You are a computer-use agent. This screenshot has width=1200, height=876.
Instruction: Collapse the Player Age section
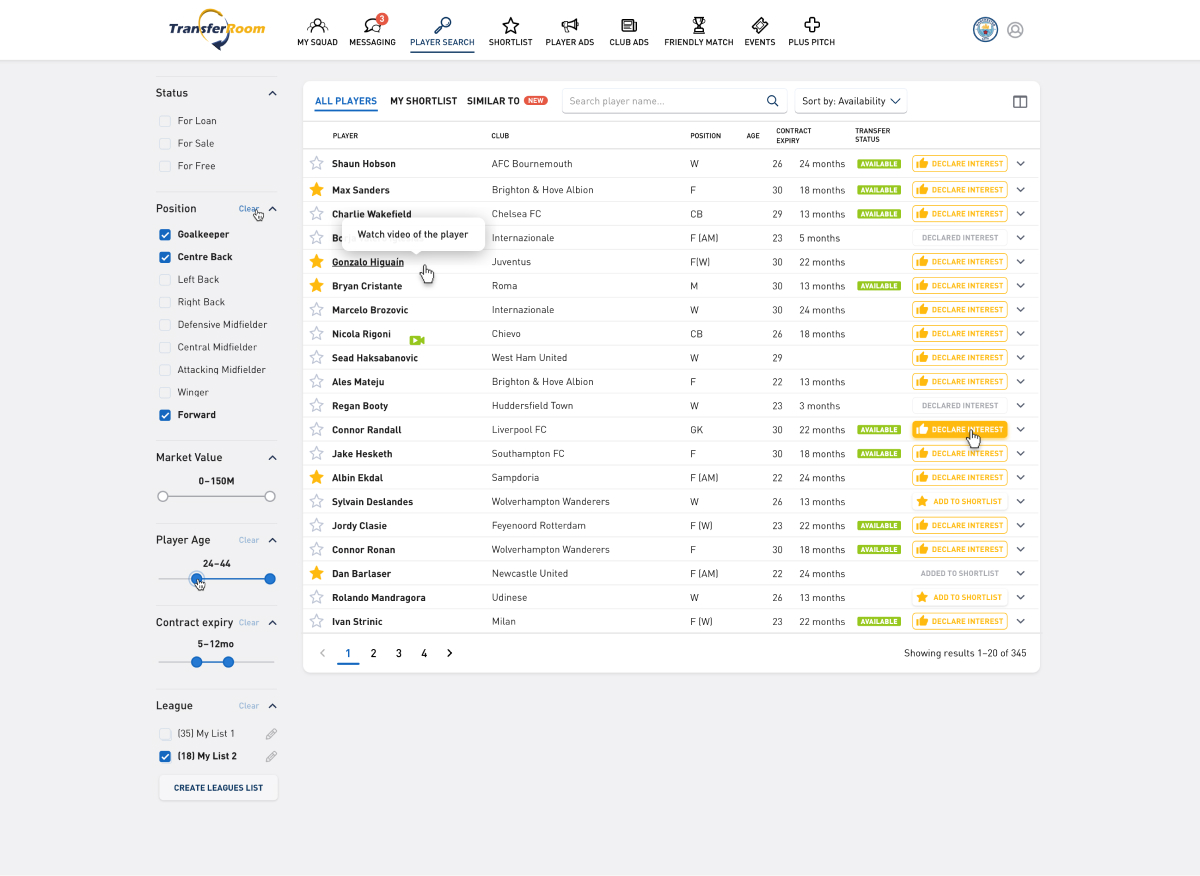[x=273, y=540]
